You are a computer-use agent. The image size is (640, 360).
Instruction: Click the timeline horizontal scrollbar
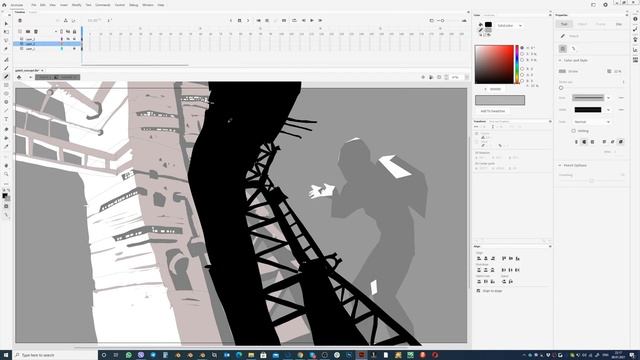(x=135, y=65)
